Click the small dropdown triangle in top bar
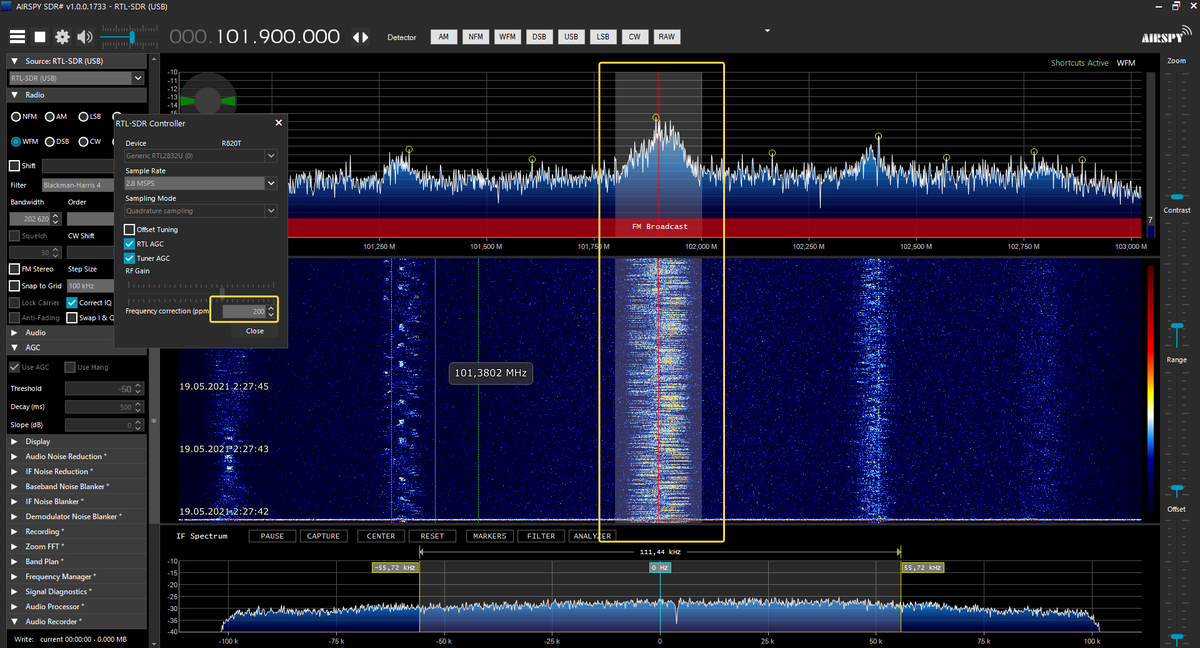The width and height of the screenshot is (1200, 648). [767, 30]
